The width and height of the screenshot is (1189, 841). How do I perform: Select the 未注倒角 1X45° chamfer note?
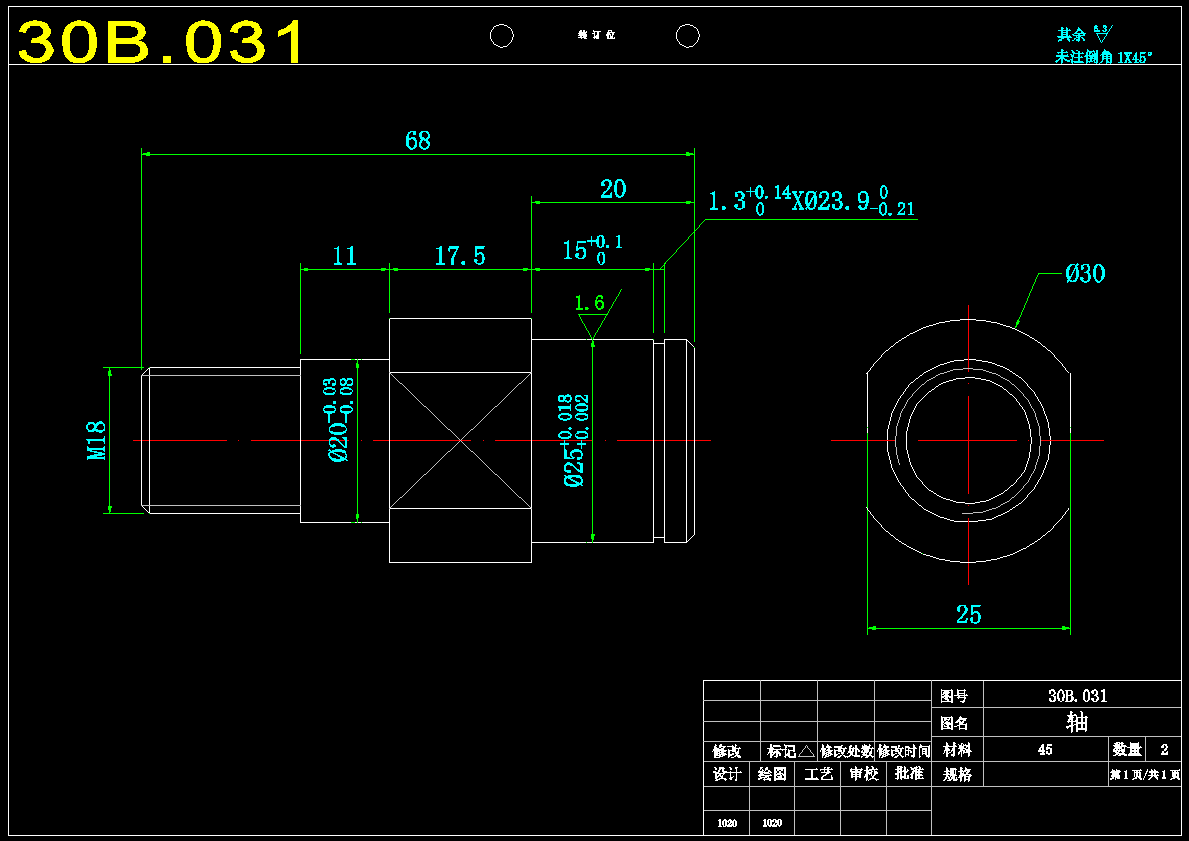click(x=1104, y=58)
